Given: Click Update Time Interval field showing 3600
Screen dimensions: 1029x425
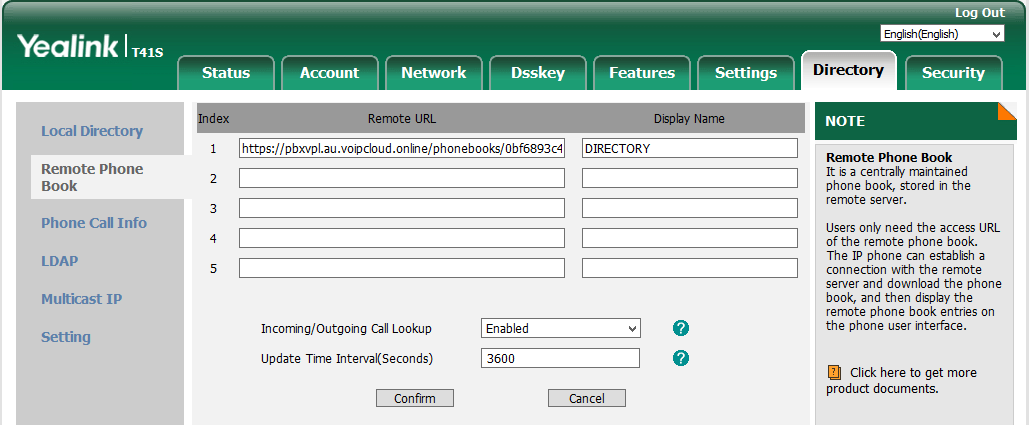Looking at the screenshot, I should point(560,359).
